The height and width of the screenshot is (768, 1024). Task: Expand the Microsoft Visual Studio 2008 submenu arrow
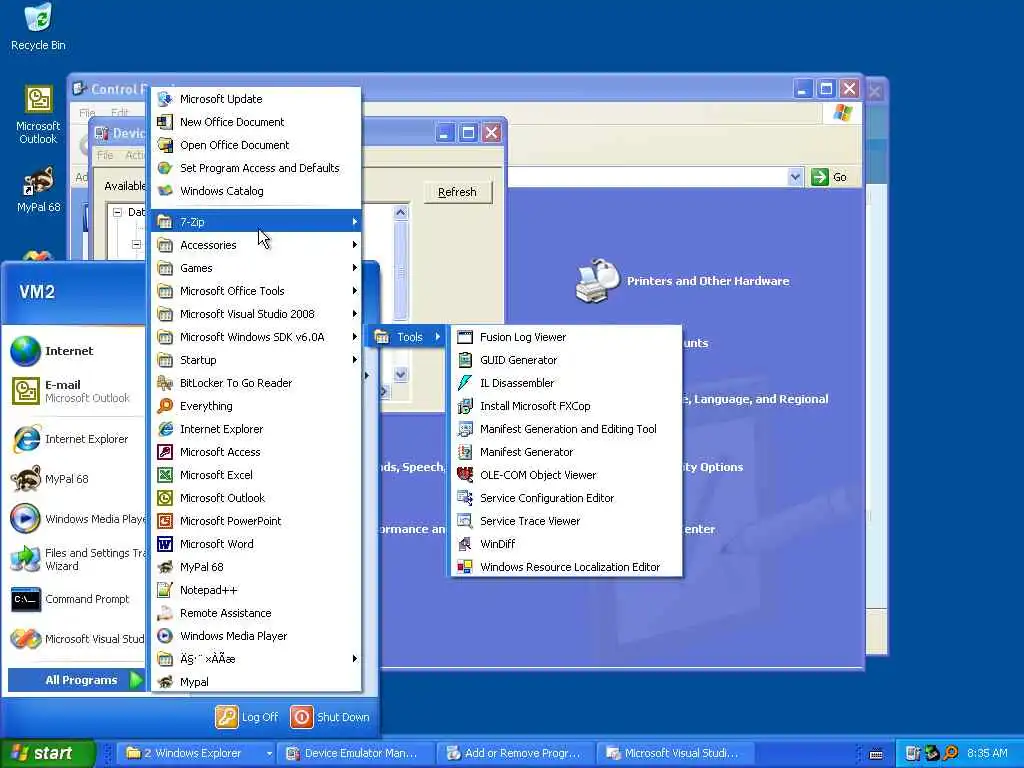(355, 313)
